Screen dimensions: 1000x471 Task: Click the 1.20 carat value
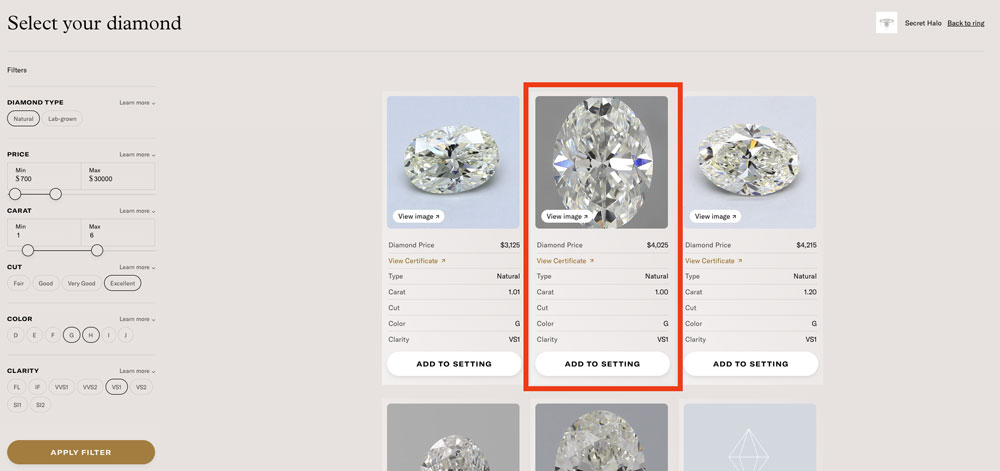811,292
